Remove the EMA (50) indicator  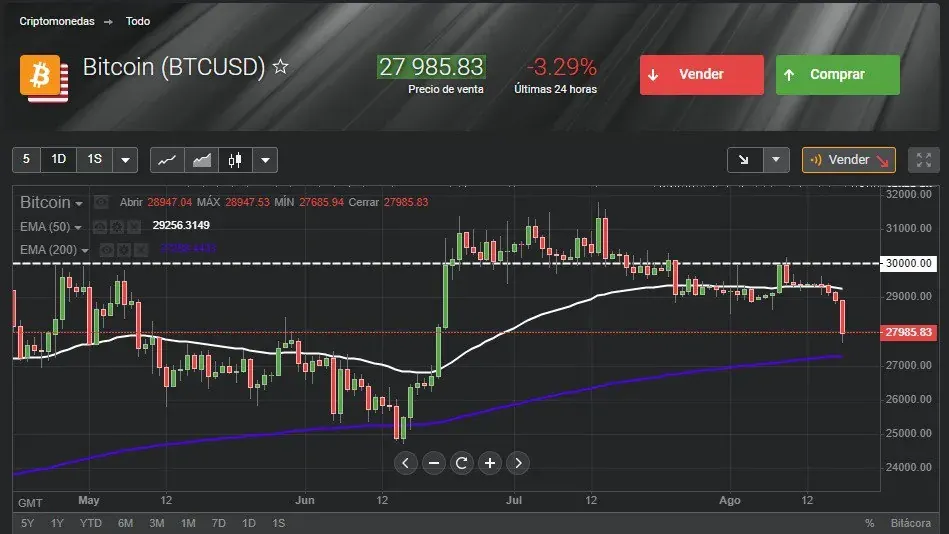(x=134, y=227)
